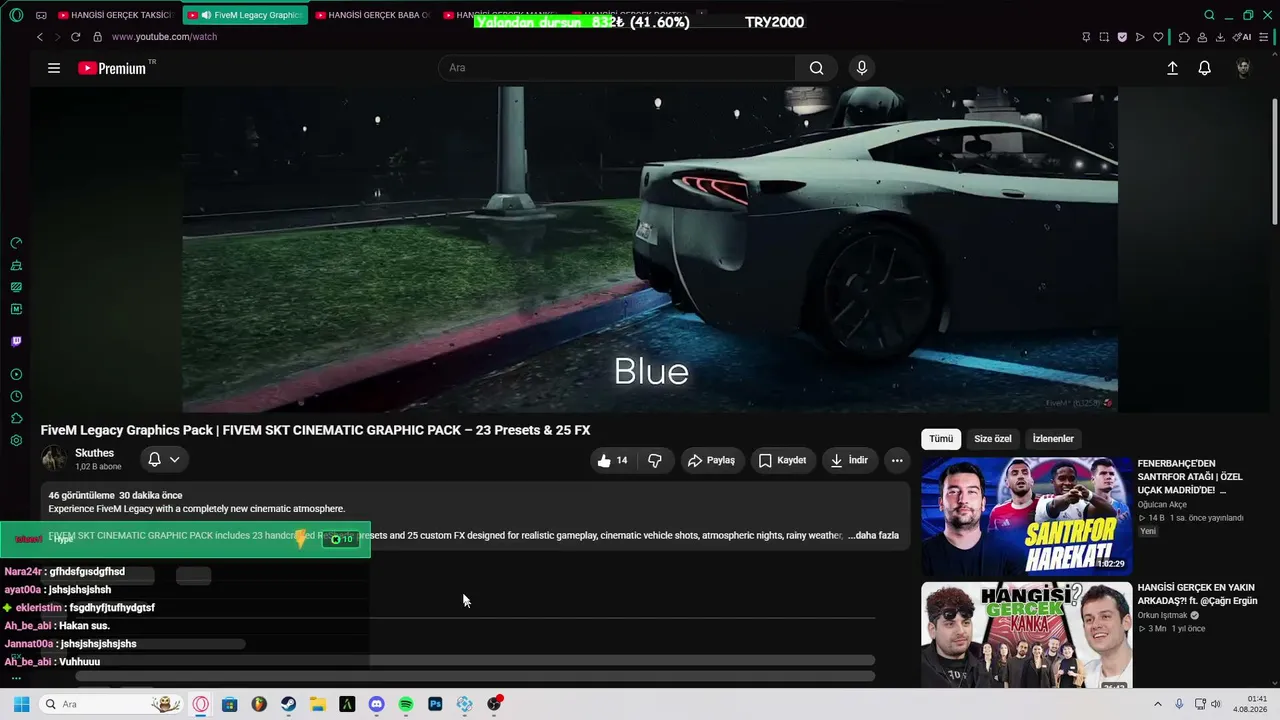
Task: Open the Windows Start menu
Action: 21,704
